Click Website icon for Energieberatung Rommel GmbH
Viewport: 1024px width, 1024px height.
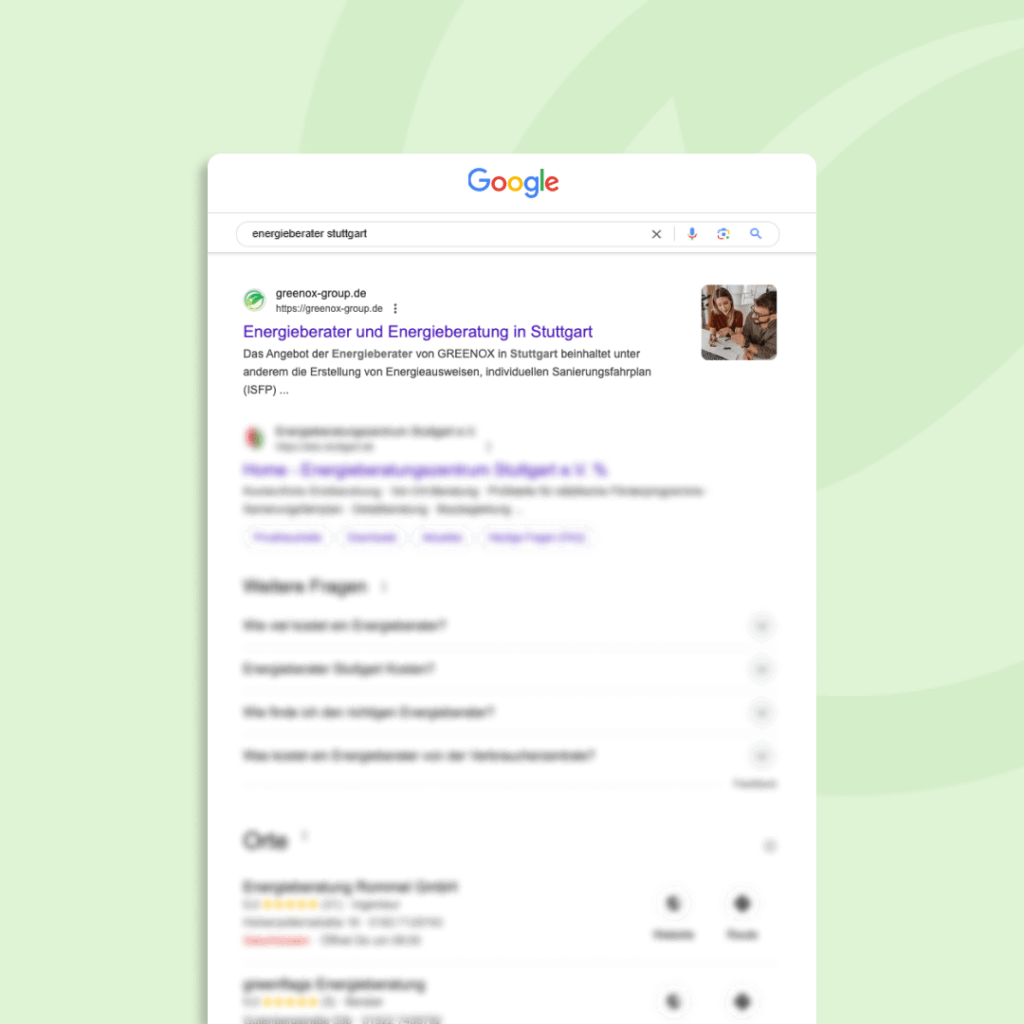click(673, 904)
